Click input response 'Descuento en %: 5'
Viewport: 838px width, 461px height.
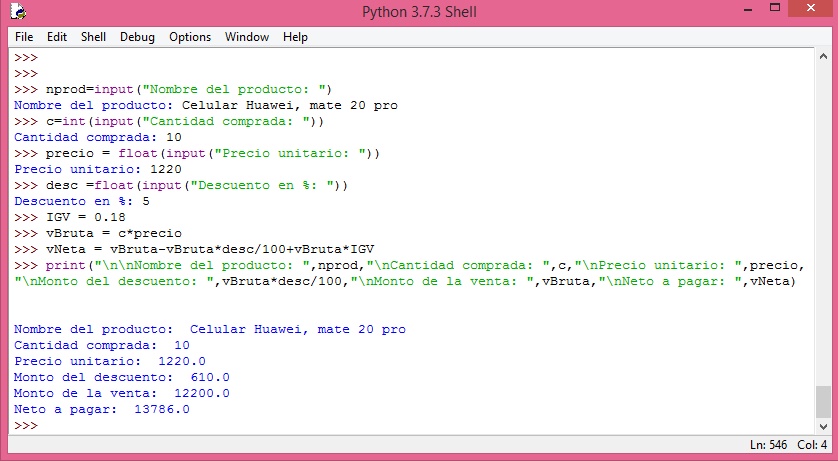82,201
